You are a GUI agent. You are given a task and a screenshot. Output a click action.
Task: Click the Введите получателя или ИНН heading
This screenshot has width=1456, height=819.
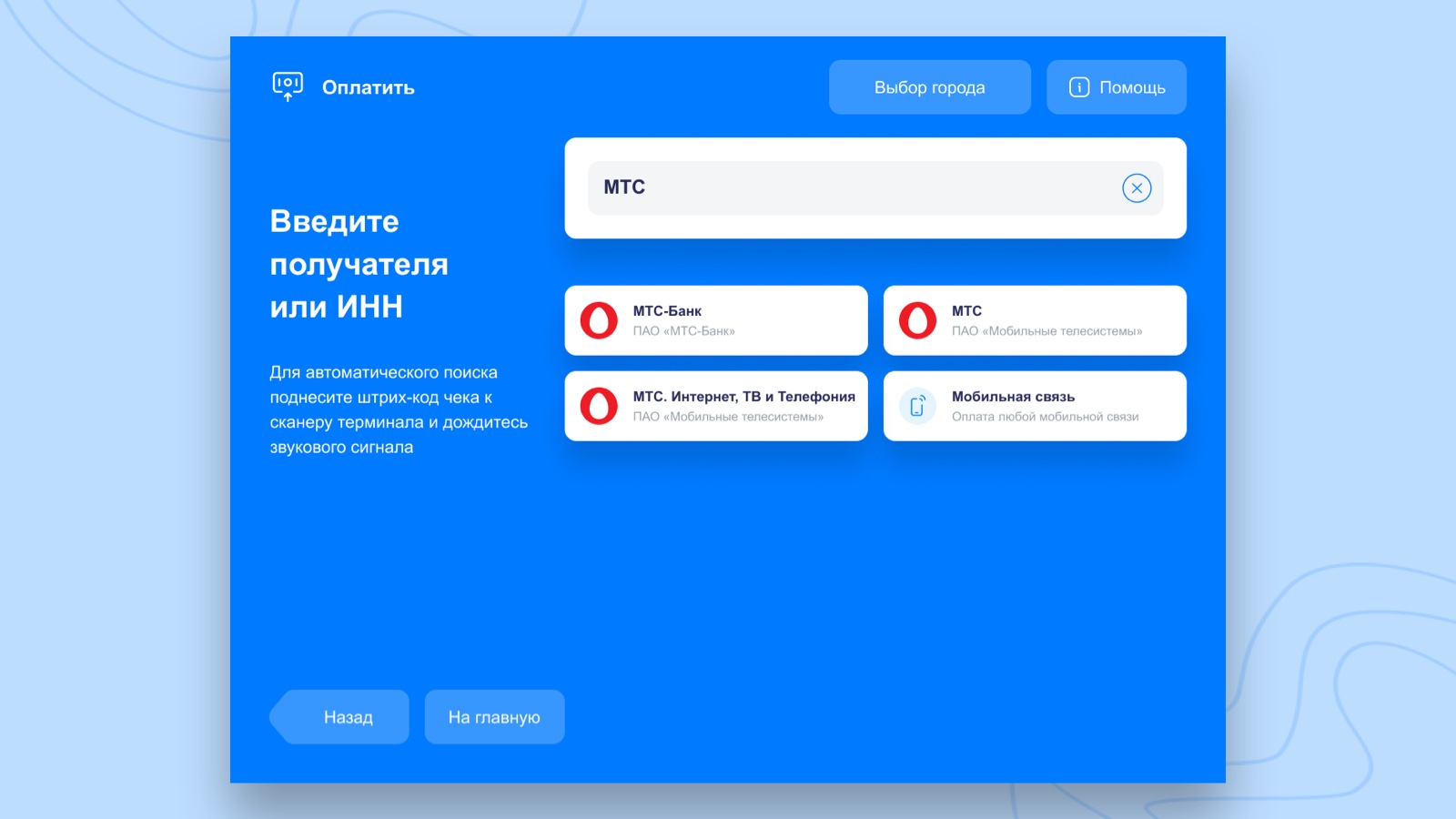coord(359,264)
